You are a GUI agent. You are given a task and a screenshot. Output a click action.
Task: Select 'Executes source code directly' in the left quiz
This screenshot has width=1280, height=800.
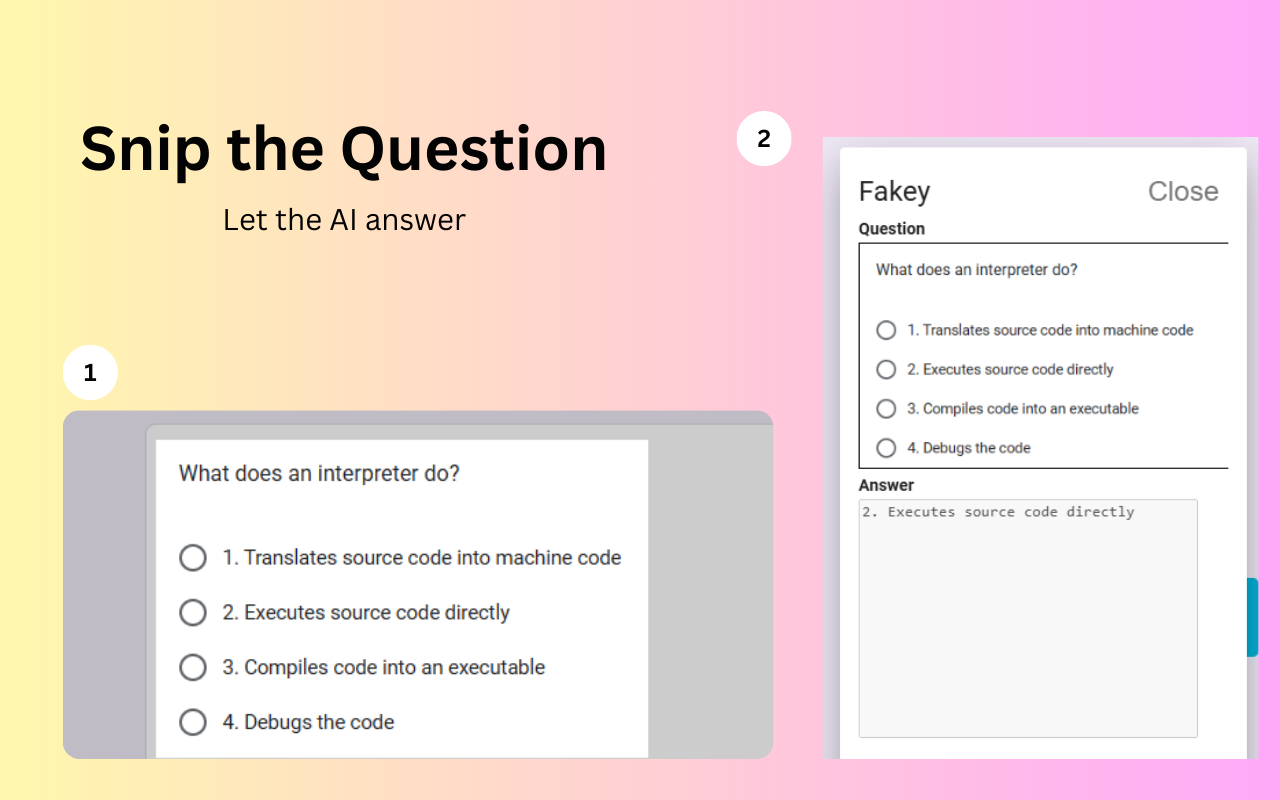pos(193,612)
